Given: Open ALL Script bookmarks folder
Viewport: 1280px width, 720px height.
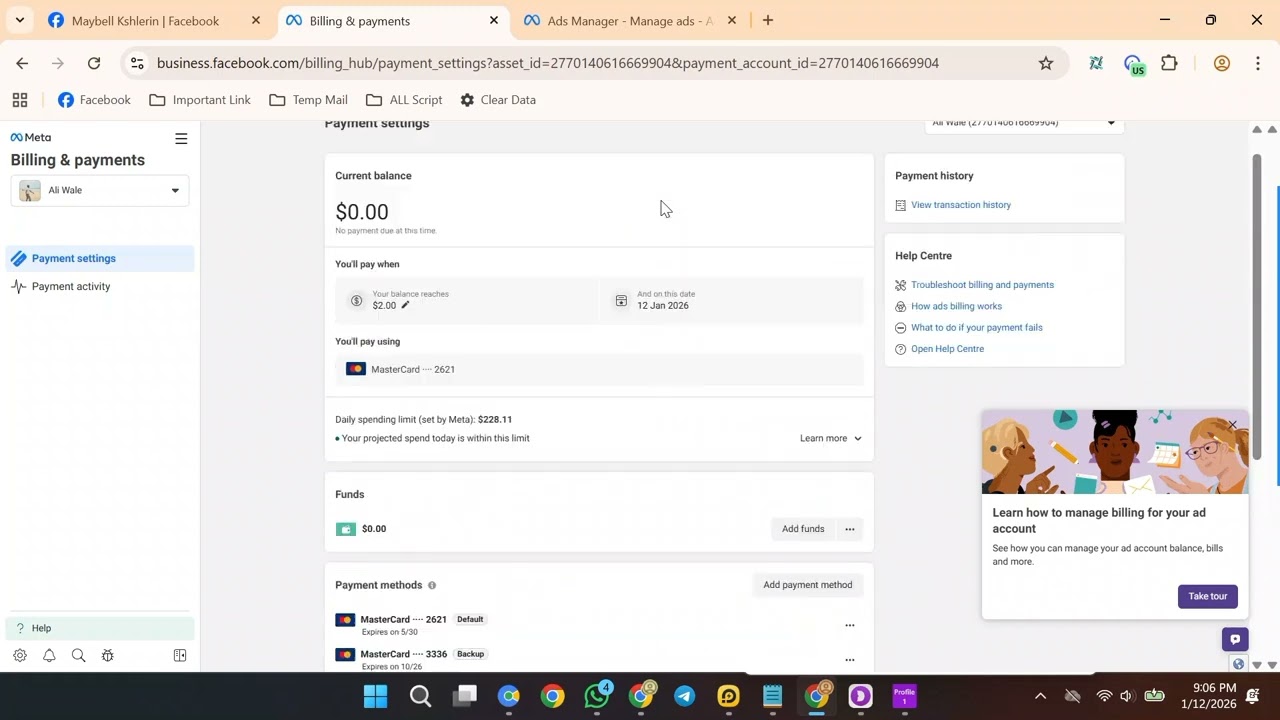Looking at the screenshot, I should coord(404,100).
